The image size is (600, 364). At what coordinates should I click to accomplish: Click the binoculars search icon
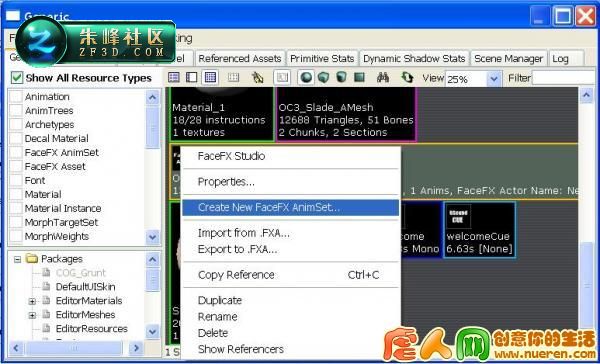click(383, 78)
